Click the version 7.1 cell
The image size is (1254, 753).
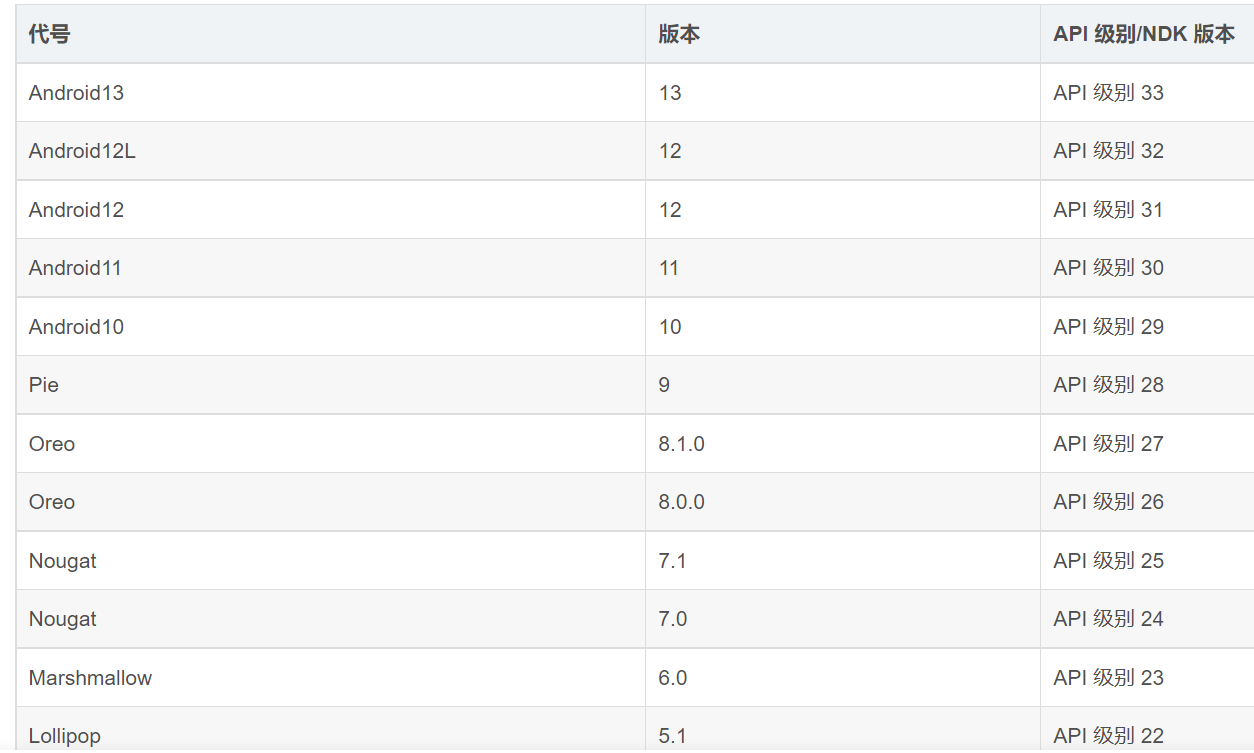point(843,561)
